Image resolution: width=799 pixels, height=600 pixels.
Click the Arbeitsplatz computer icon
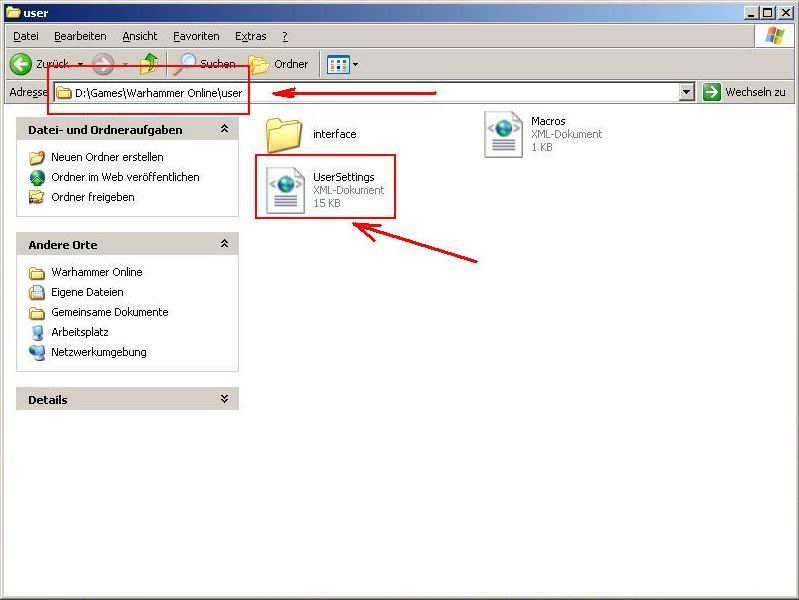click(x=37, y=332)
